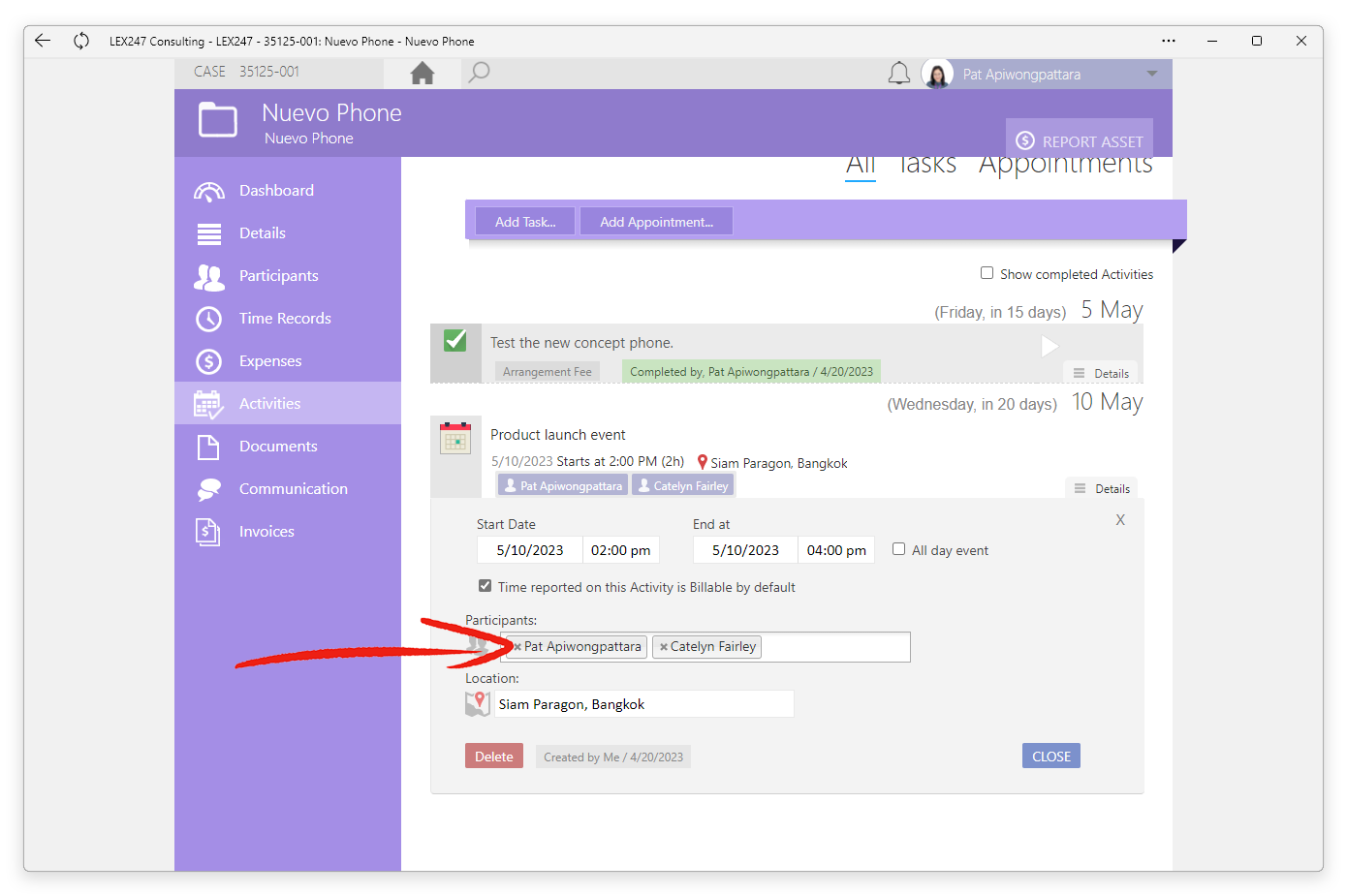Click the blue CLOSE button
This screenshot has width=1347, height=896.
click(1051, 757)
